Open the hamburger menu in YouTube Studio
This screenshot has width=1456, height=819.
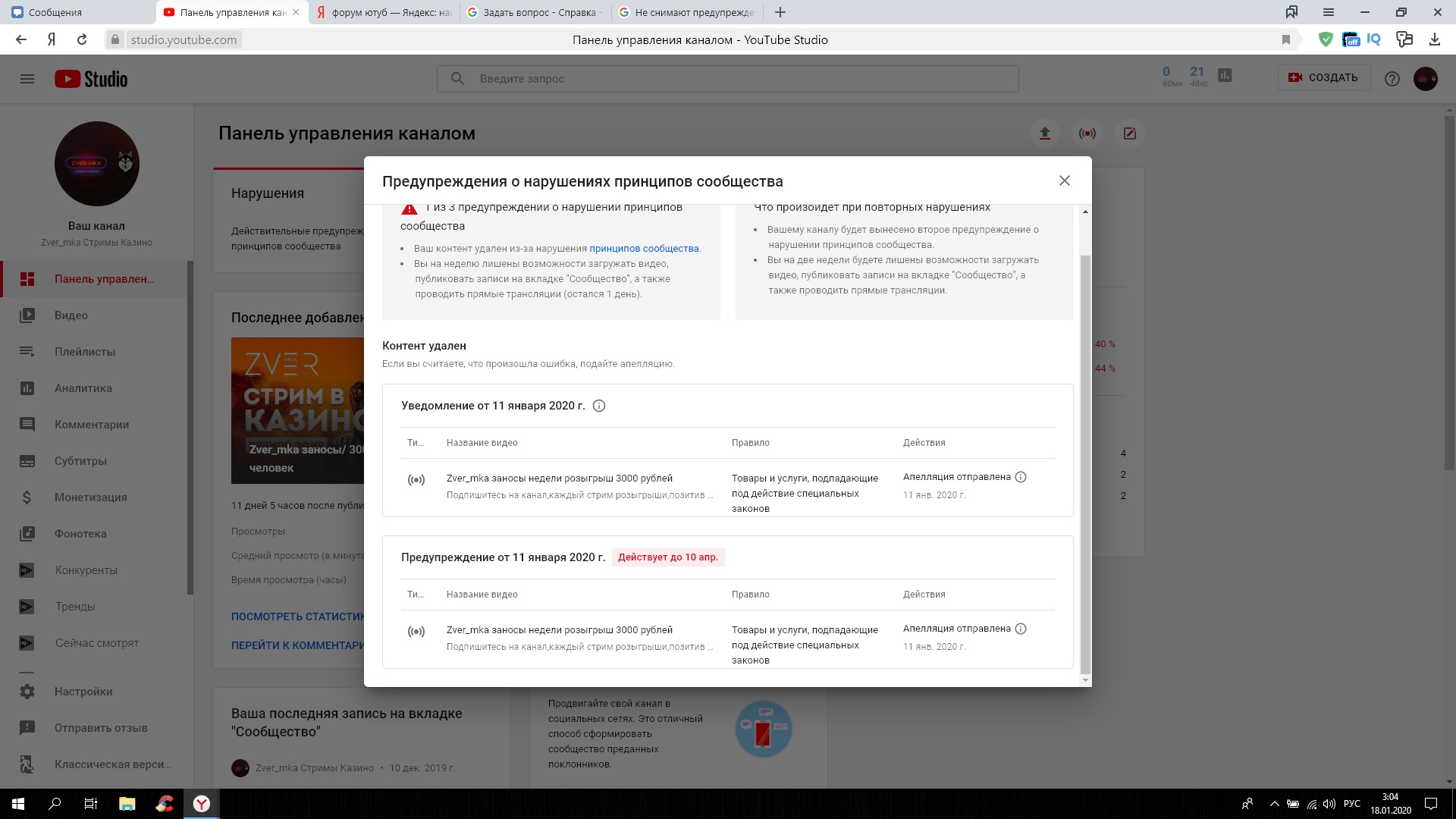point(27,79)
